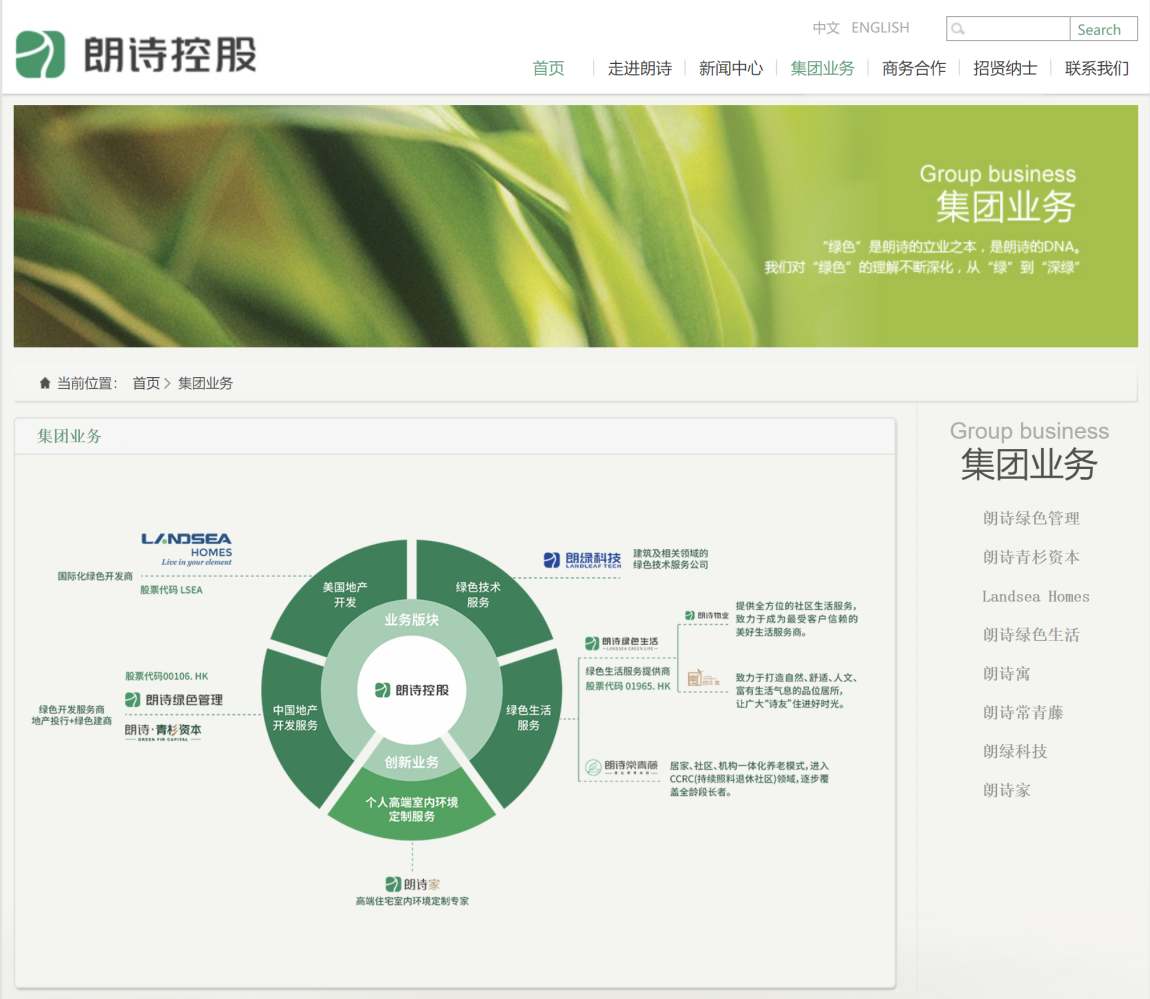Click the 朗诗常青藤 logo in diagram
The height and width of the screenshot is (999, 1150).
621,767
